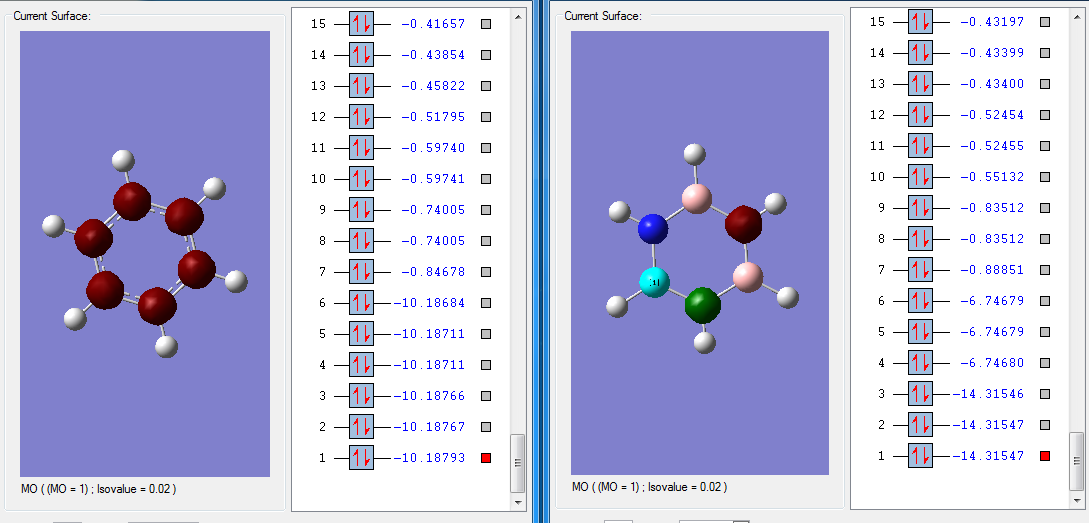Toggle the square marker beside energy -10.18684

(486, 303)
